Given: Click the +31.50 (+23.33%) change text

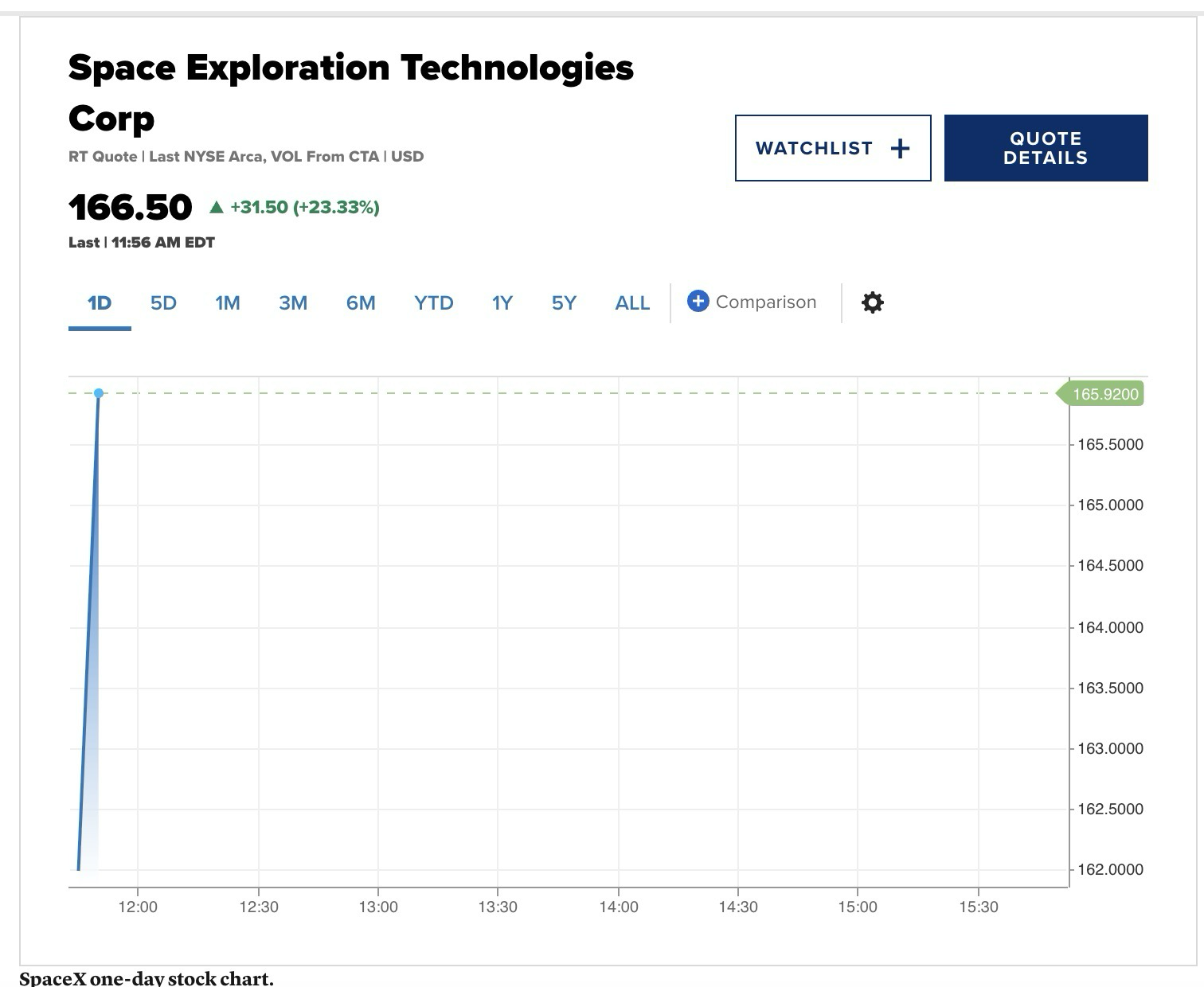Looking at the screenshot, I should click(x=305, y=208).
